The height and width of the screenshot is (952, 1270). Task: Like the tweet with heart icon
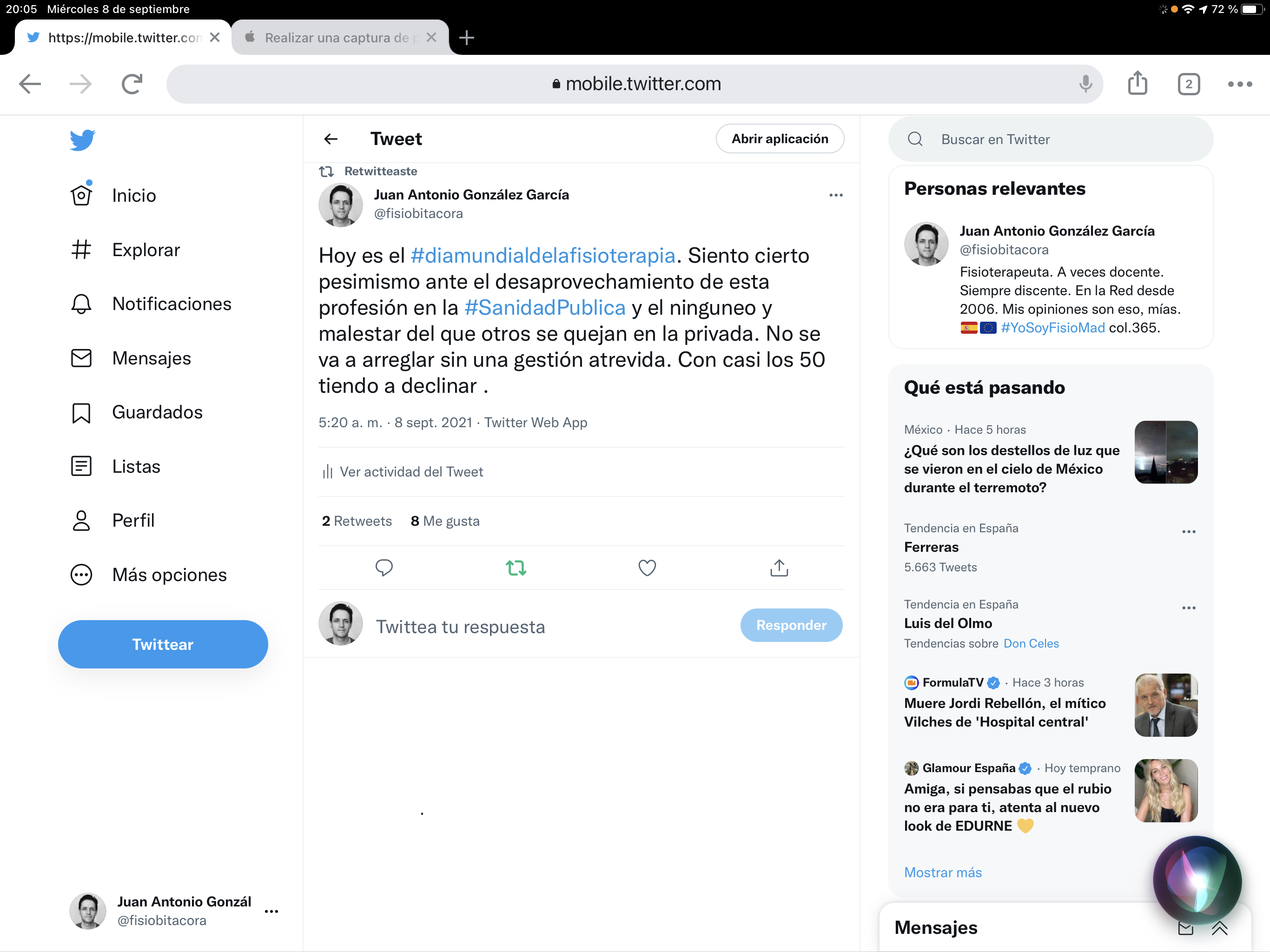click(647, 567)
